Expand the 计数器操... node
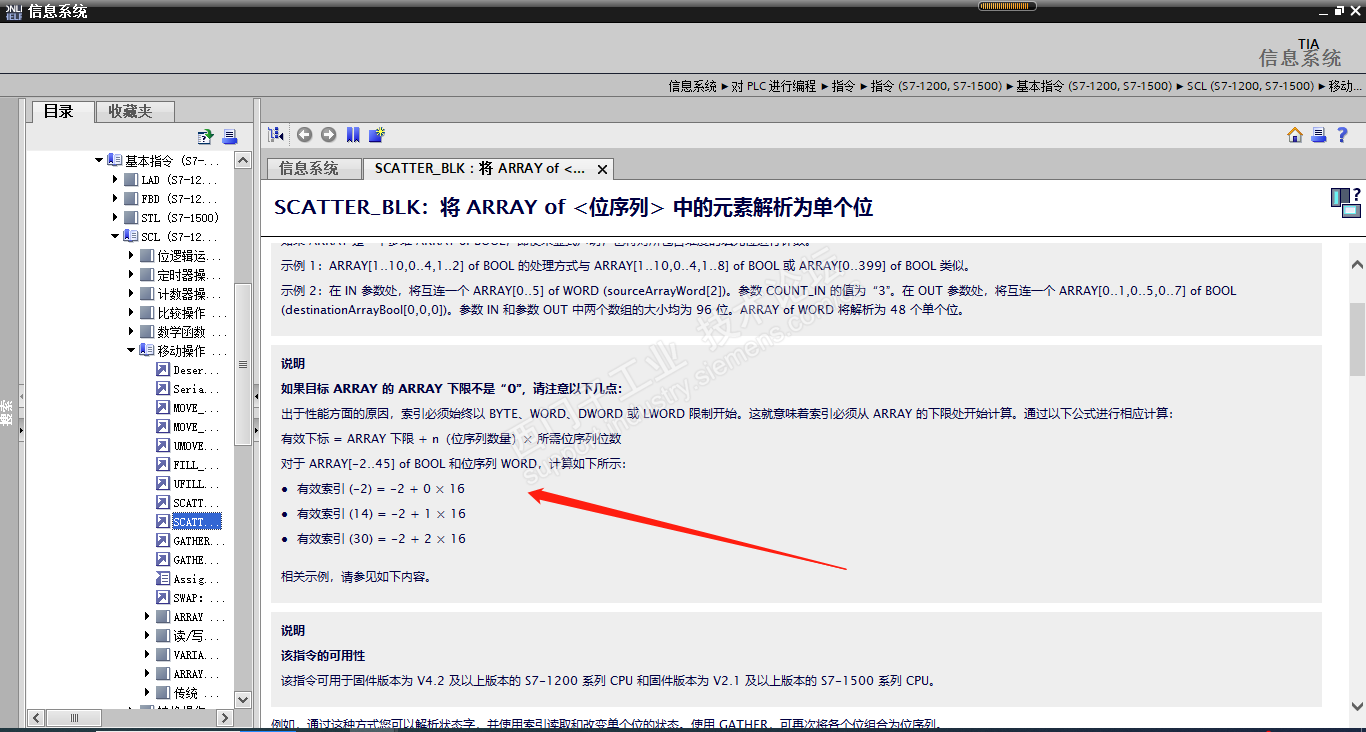This screenshot has height=732, width=1366. click(x=131, y=294)
